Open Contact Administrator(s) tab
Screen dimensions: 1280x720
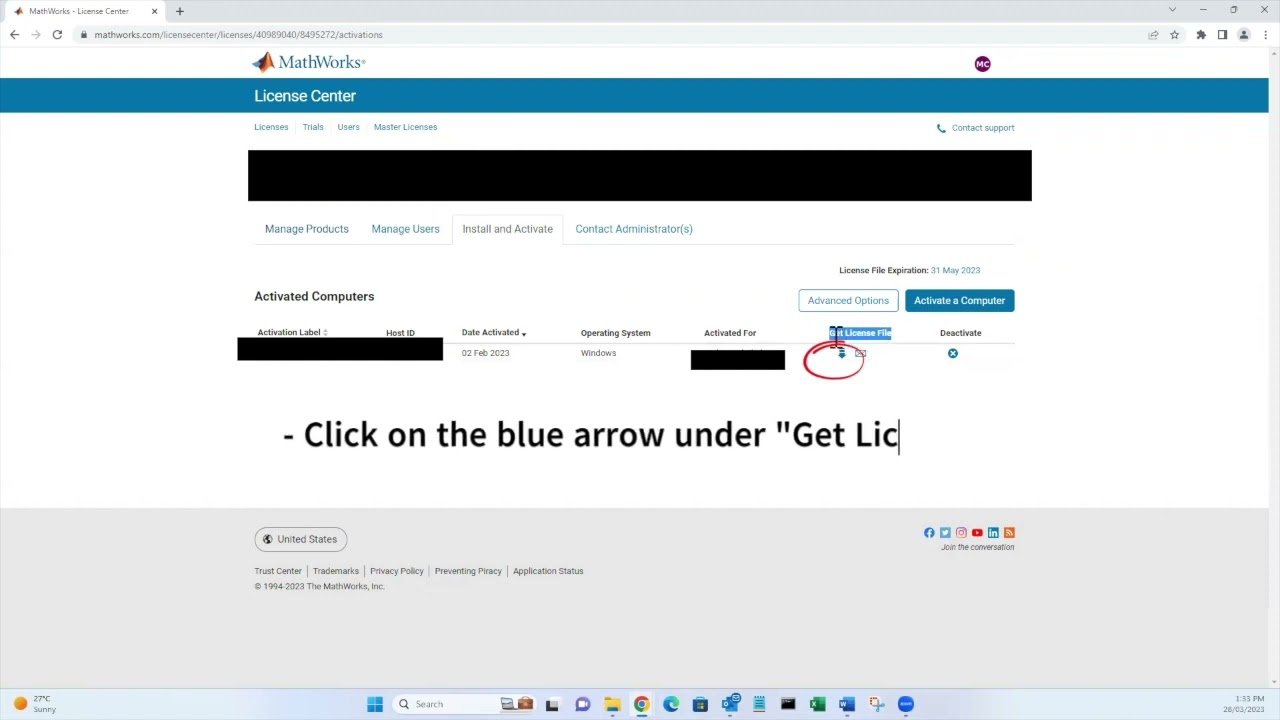pos(634,229)
